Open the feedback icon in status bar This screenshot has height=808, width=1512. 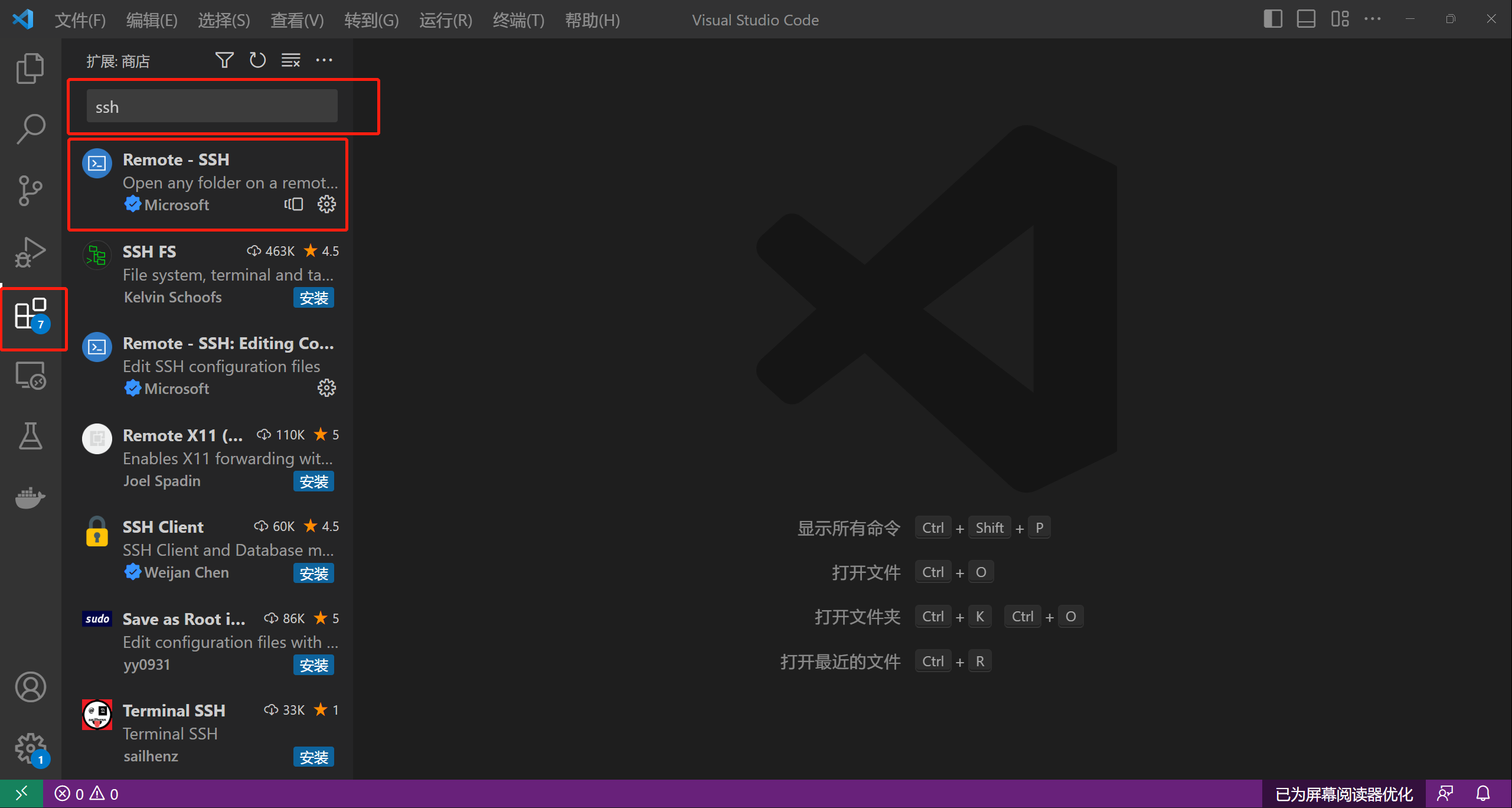pos(1445,793)
